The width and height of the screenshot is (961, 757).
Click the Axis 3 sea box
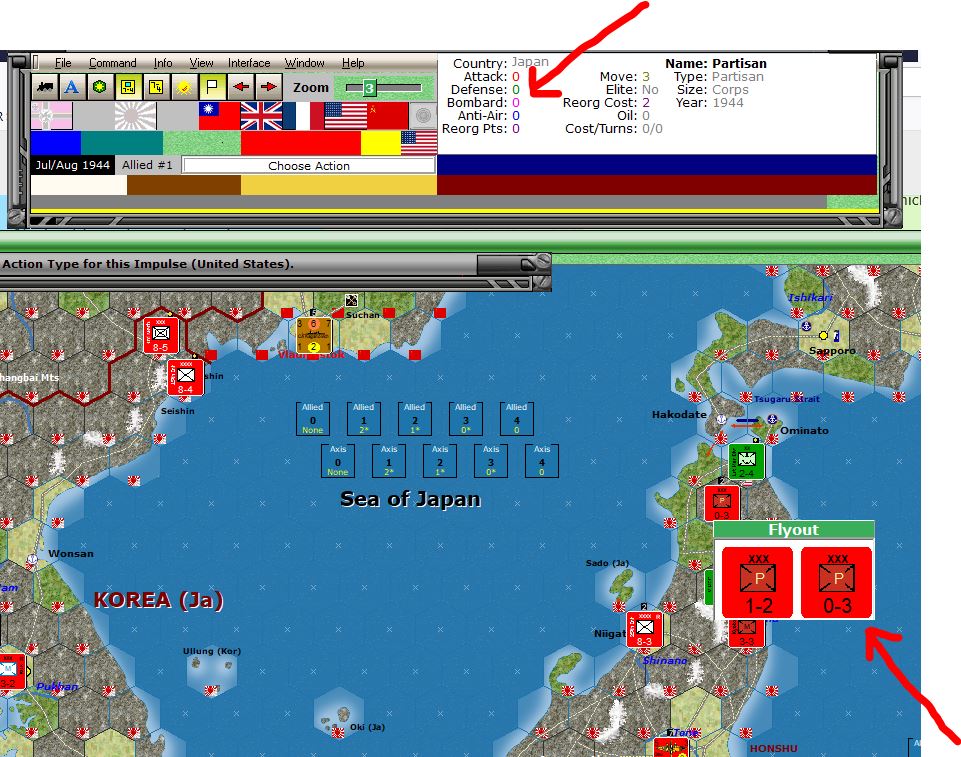(491, 461)
